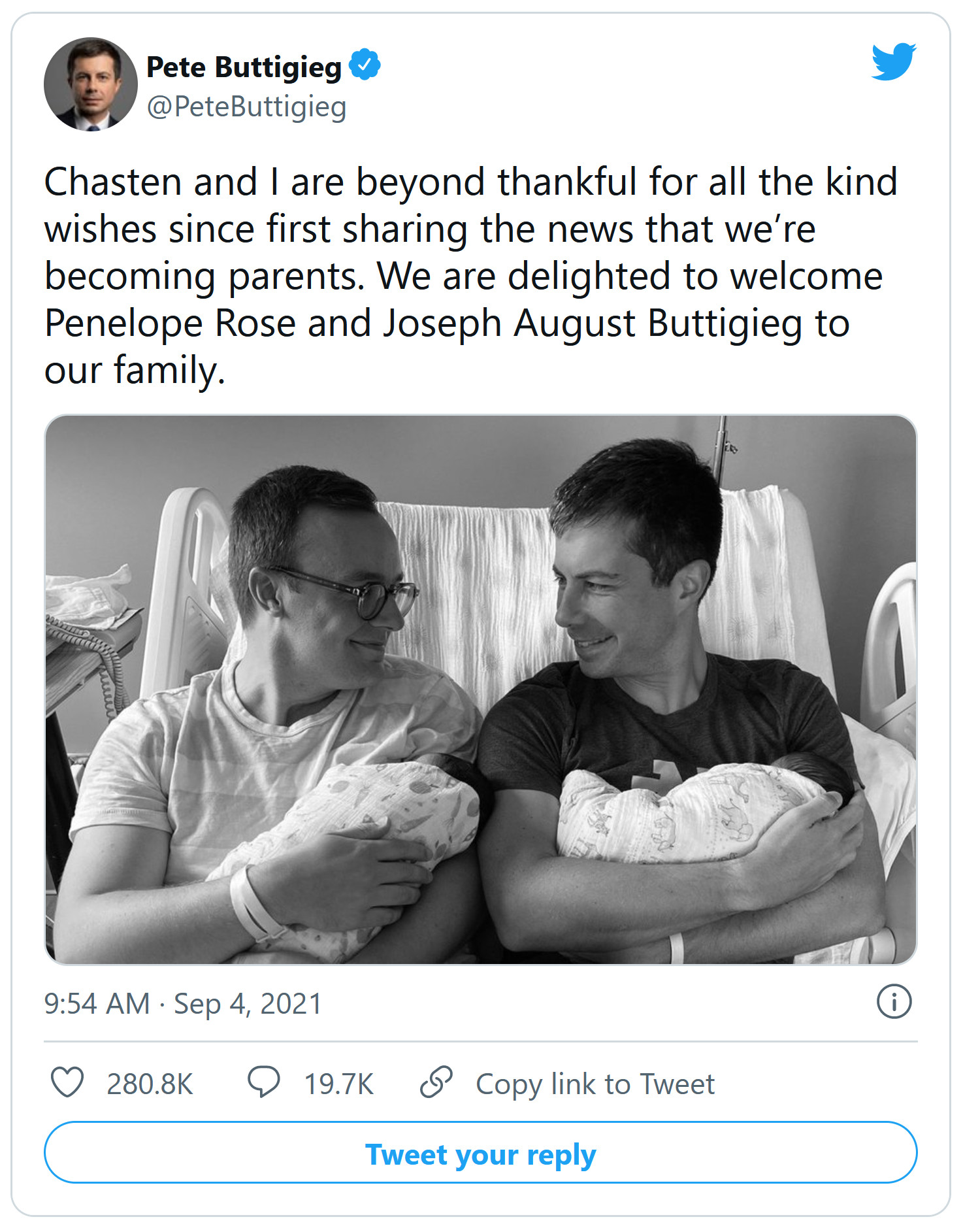Click the Copy link to Tweet text
The image size is (963, 1232).
(x=595, y=1084)
